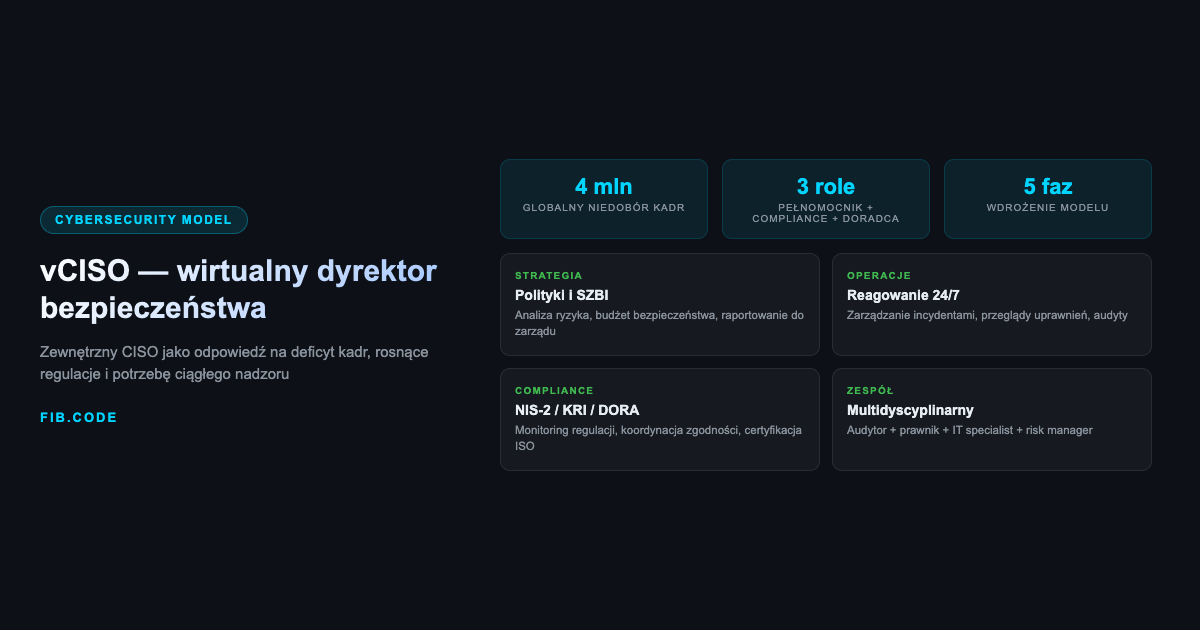This screenshot has height=630, width=1200.
Task: Select the vCISO main heading
Action: (238, 289)
